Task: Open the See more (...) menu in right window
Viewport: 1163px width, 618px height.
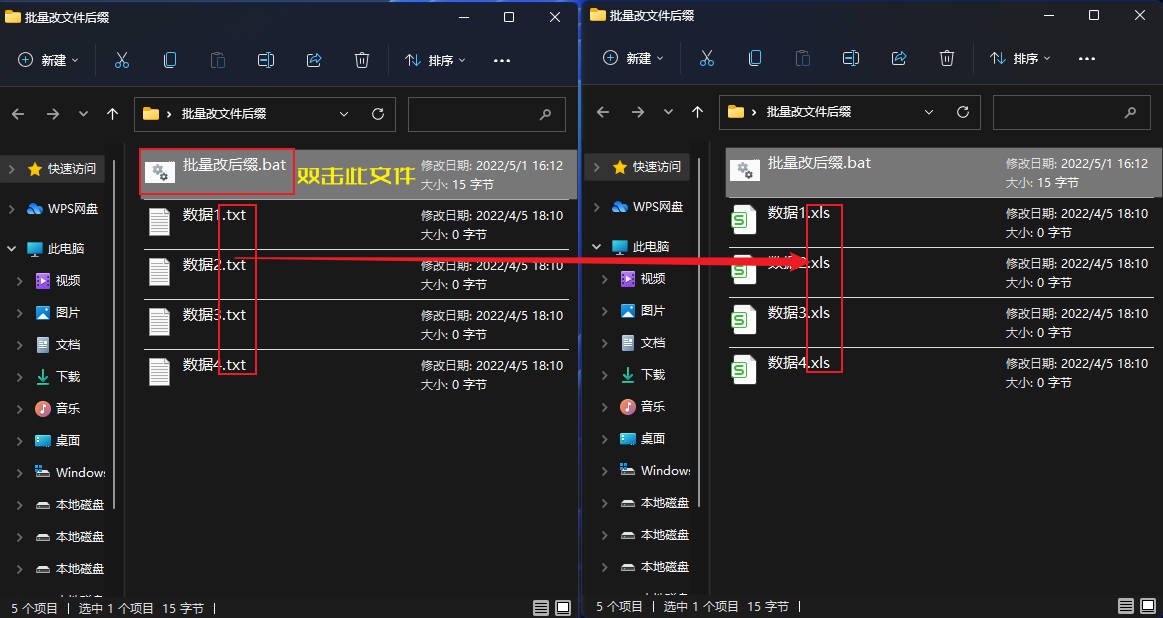Action: (x=1087, y=59)
